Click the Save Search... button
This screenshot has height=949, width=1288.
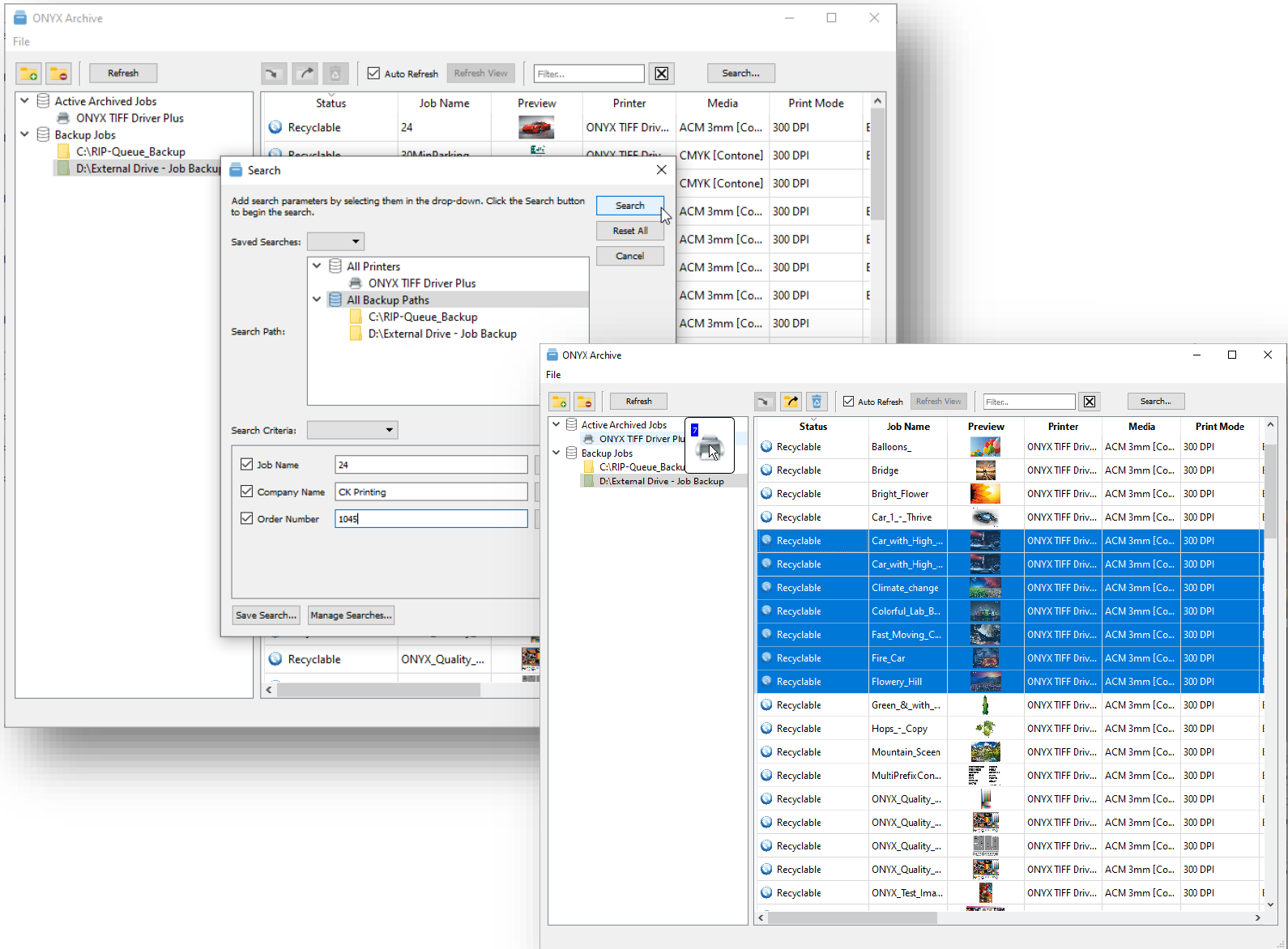[266, 615]
